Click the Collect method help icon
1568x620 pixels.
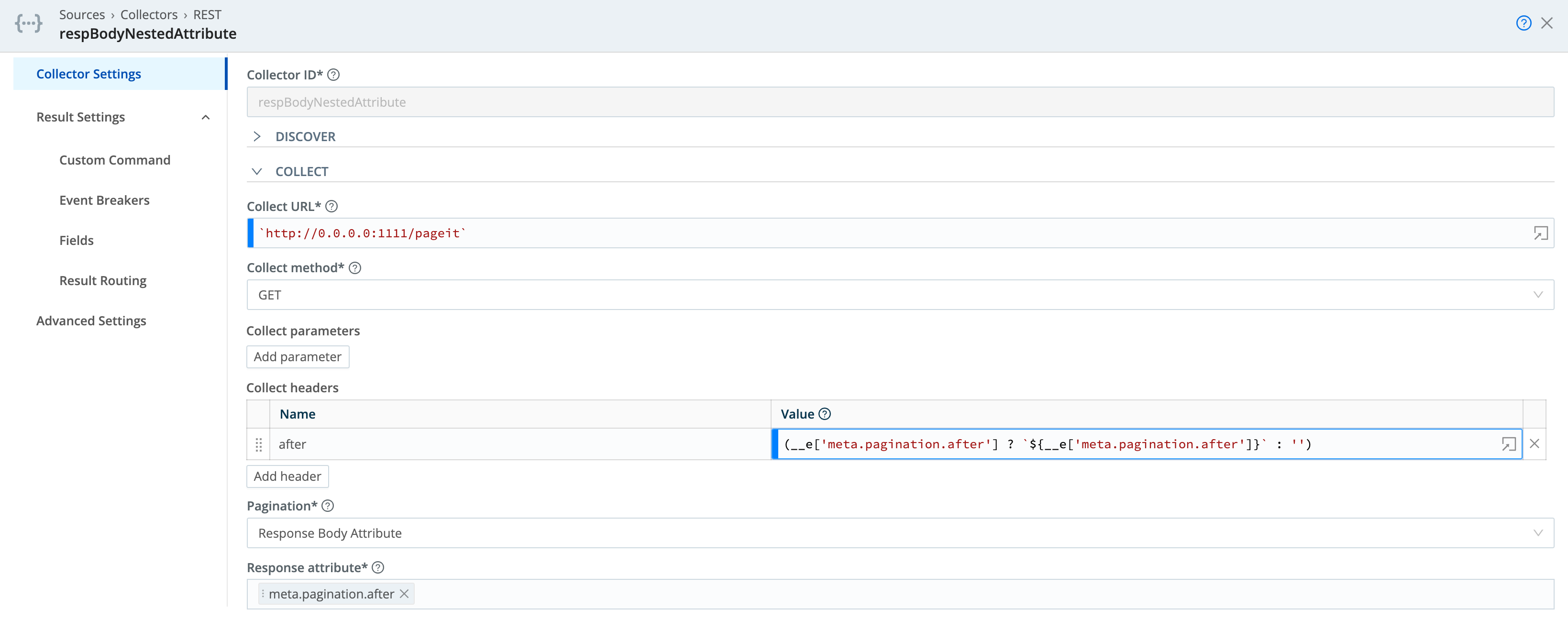click(x=355, y=268)
